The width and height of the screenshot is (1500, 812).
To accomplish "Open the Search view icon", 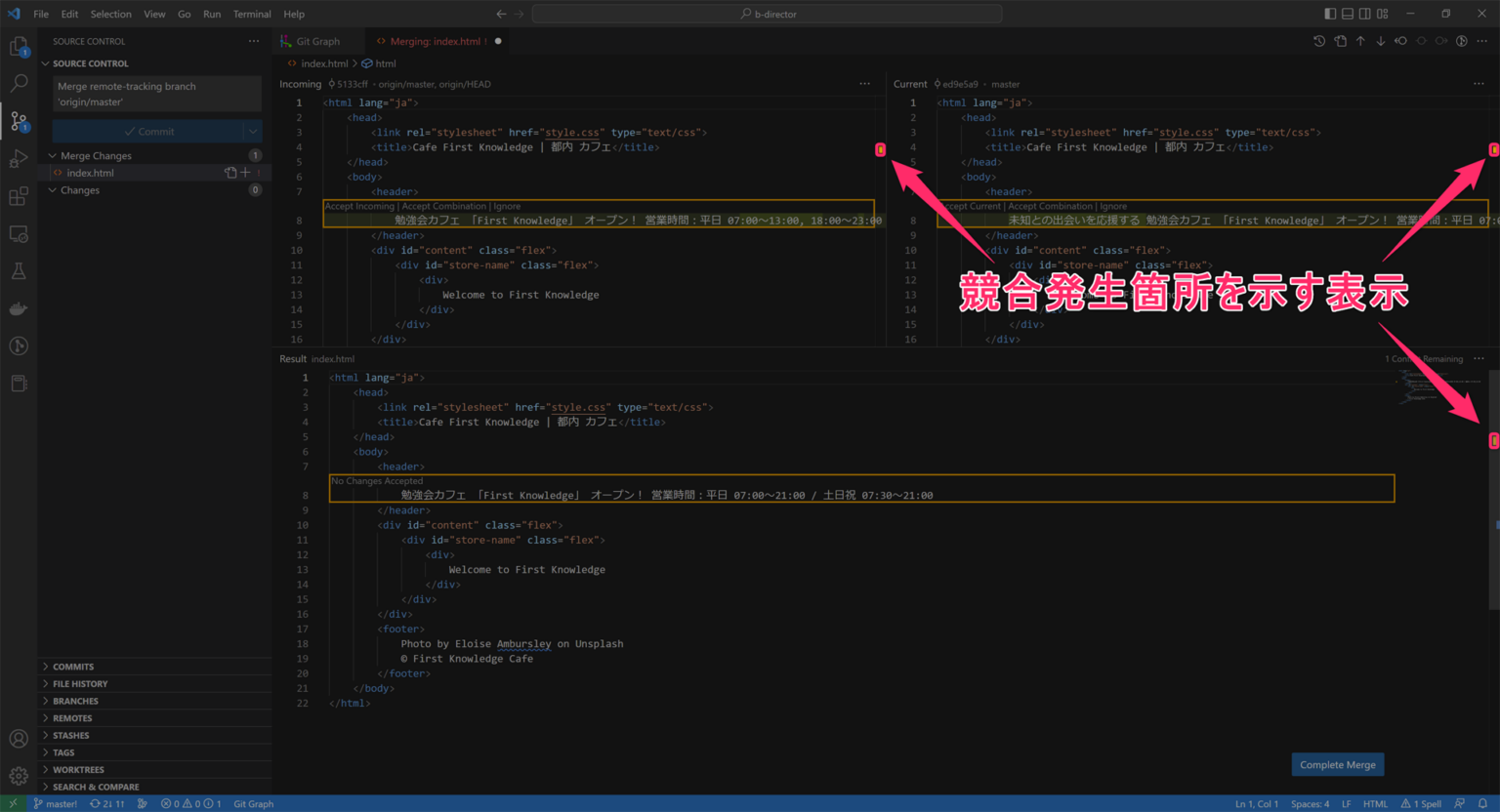I will [19, 84].
